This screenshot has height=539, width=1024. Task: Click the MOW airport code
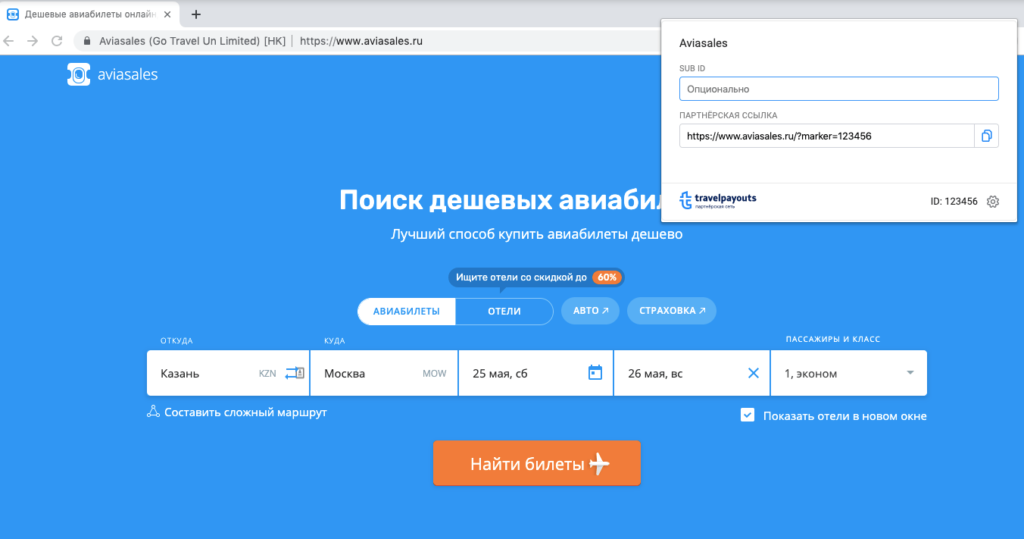pyautogui.click(x=434, y=374)
